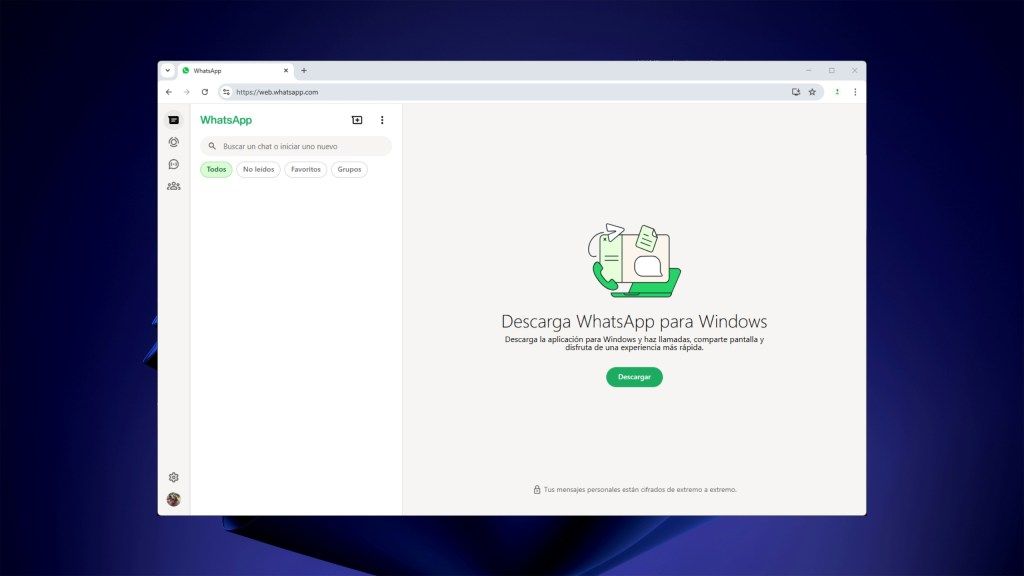
Task: Click the chat search field
Action: (x=296, y=146)
